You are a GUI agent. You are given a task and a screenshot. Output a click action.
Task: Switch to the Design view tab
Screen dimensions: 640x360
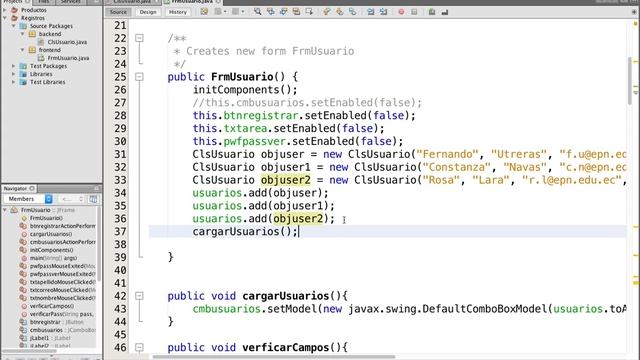[148, 12]
